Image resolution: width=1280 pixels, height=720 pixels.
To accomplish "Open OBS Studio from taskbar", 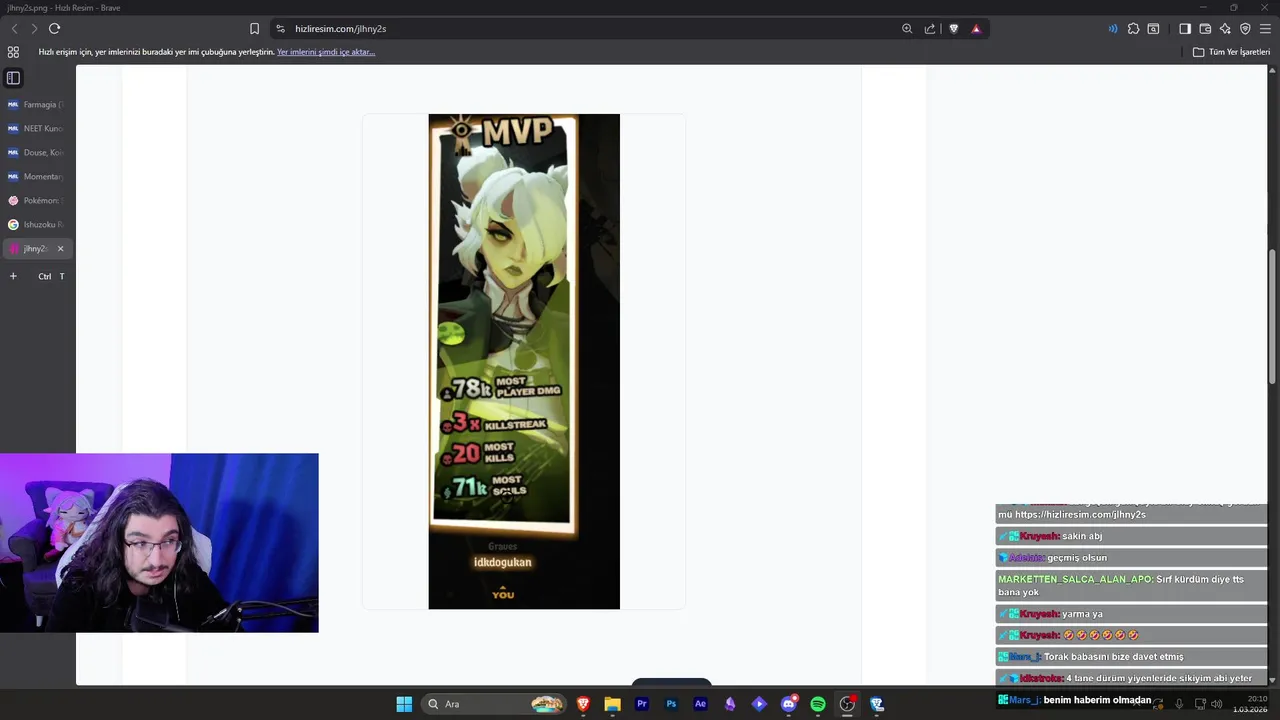I will pos(847,704).
